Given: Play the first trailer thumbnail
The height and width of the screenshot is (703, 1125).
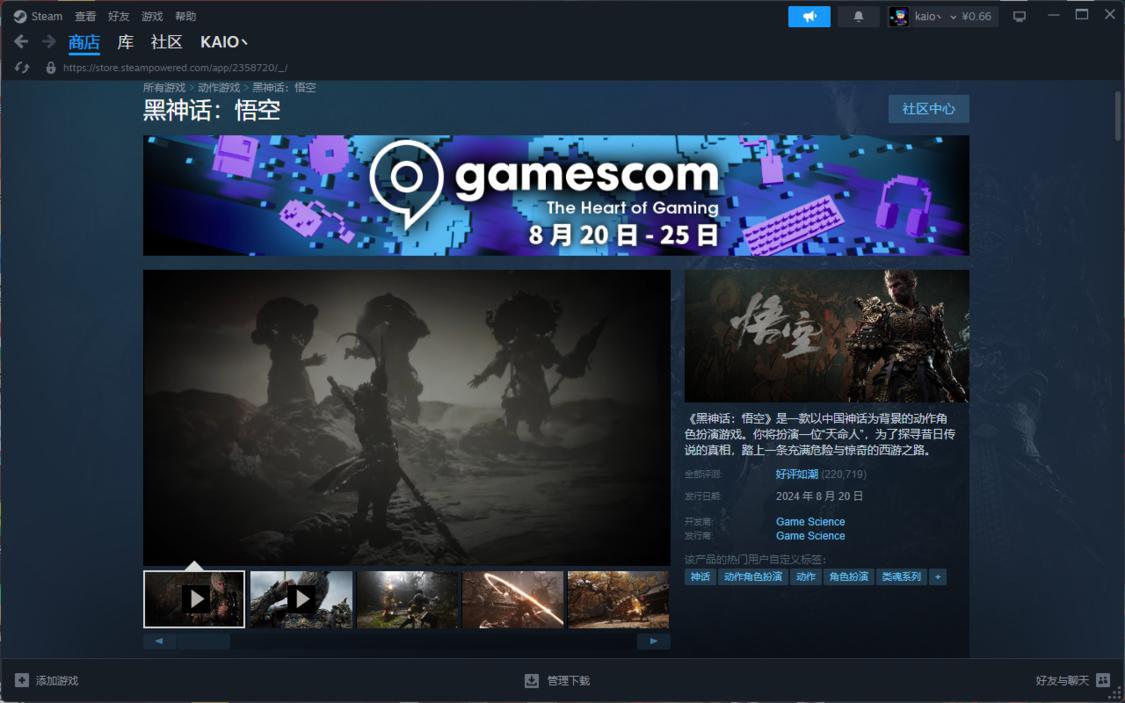Looking at the screenshot, I should [x=194, y=599].
